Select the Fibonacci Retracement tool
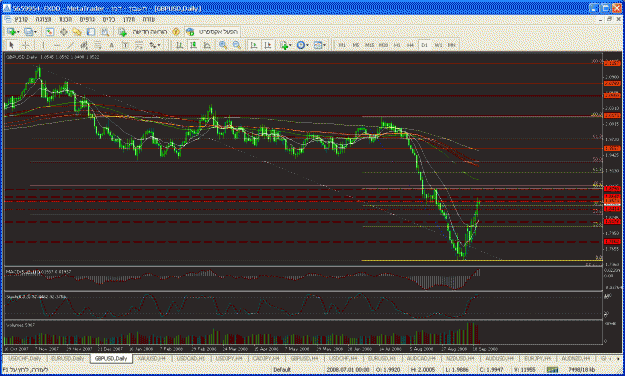Screen dimensions: 625x376 [98, 45]
